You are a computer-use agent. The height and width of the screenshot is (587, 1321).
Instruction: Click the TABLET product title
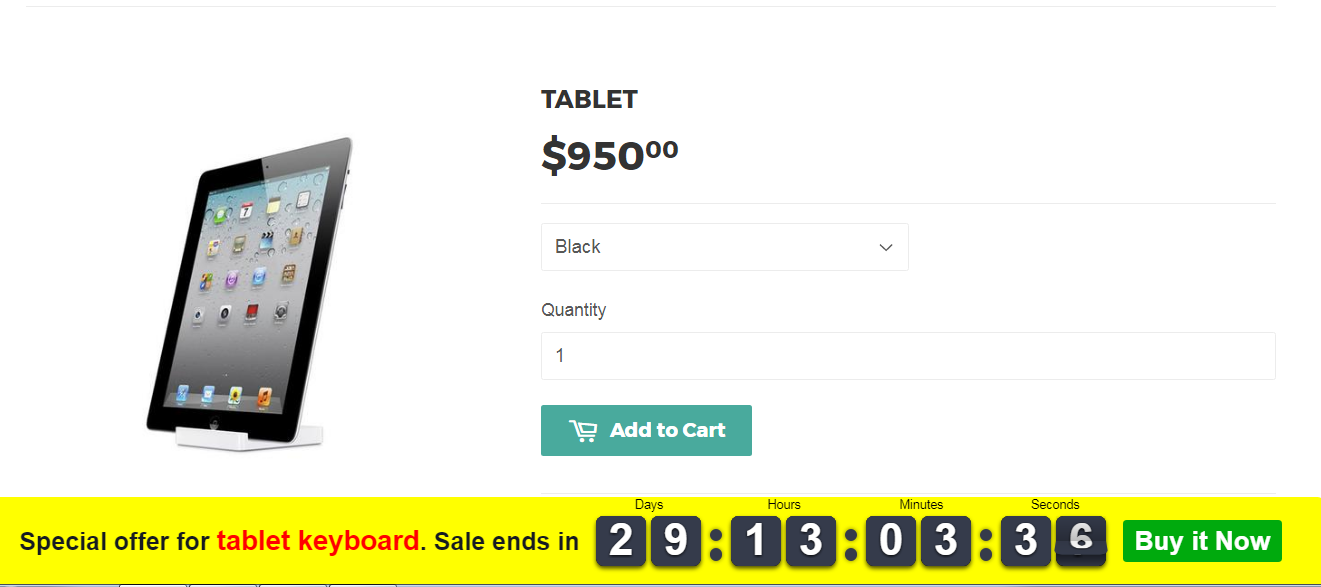pos(589,100)
